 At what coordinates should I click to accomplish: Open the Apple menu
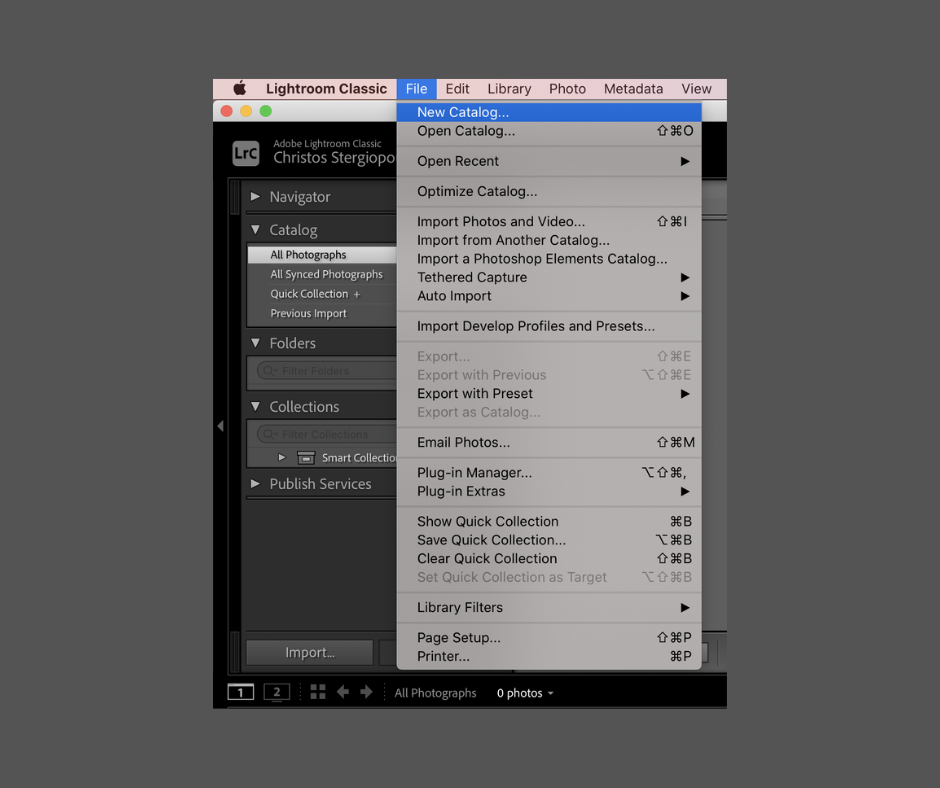[x=240, y=89]
